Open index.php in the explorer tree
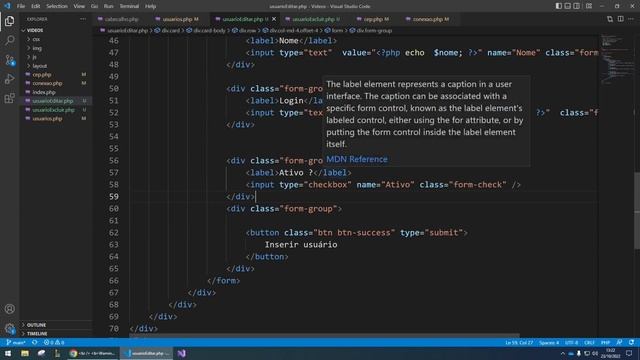Image resolution: width=640 pixels, height=360 pixels. click(x=44, y=92)
